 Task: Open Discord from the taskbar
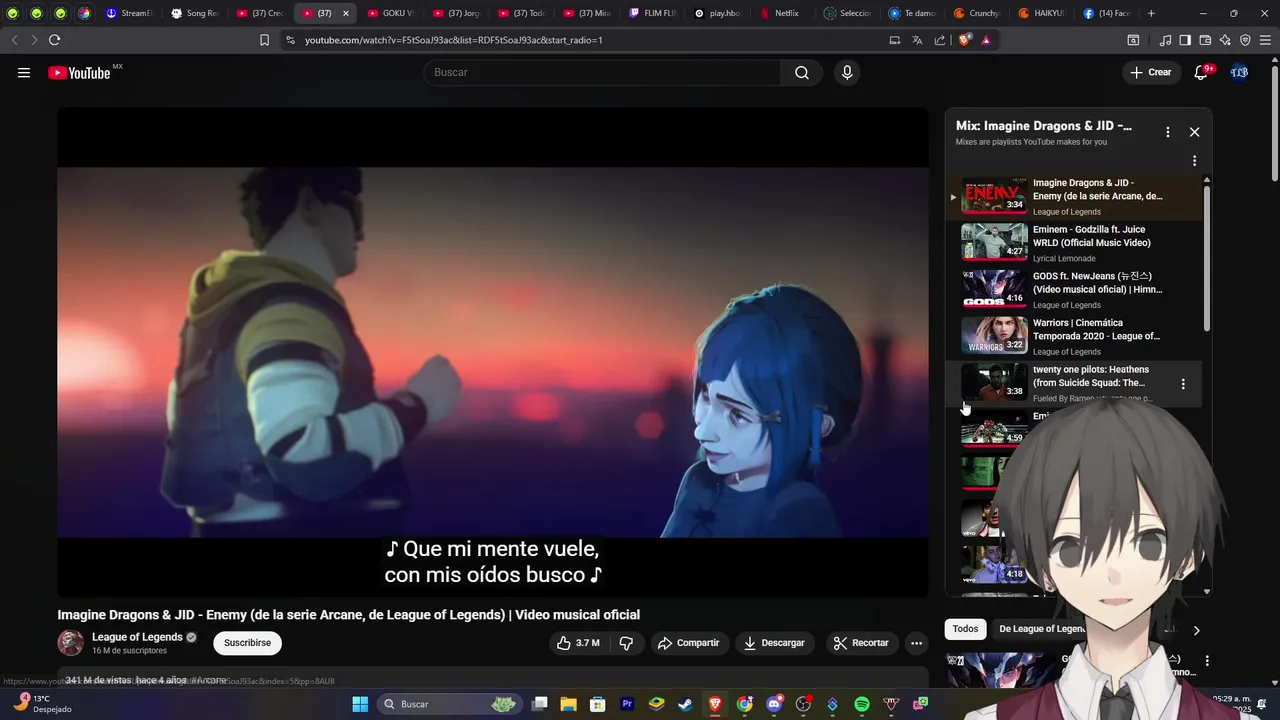(774, 704)
